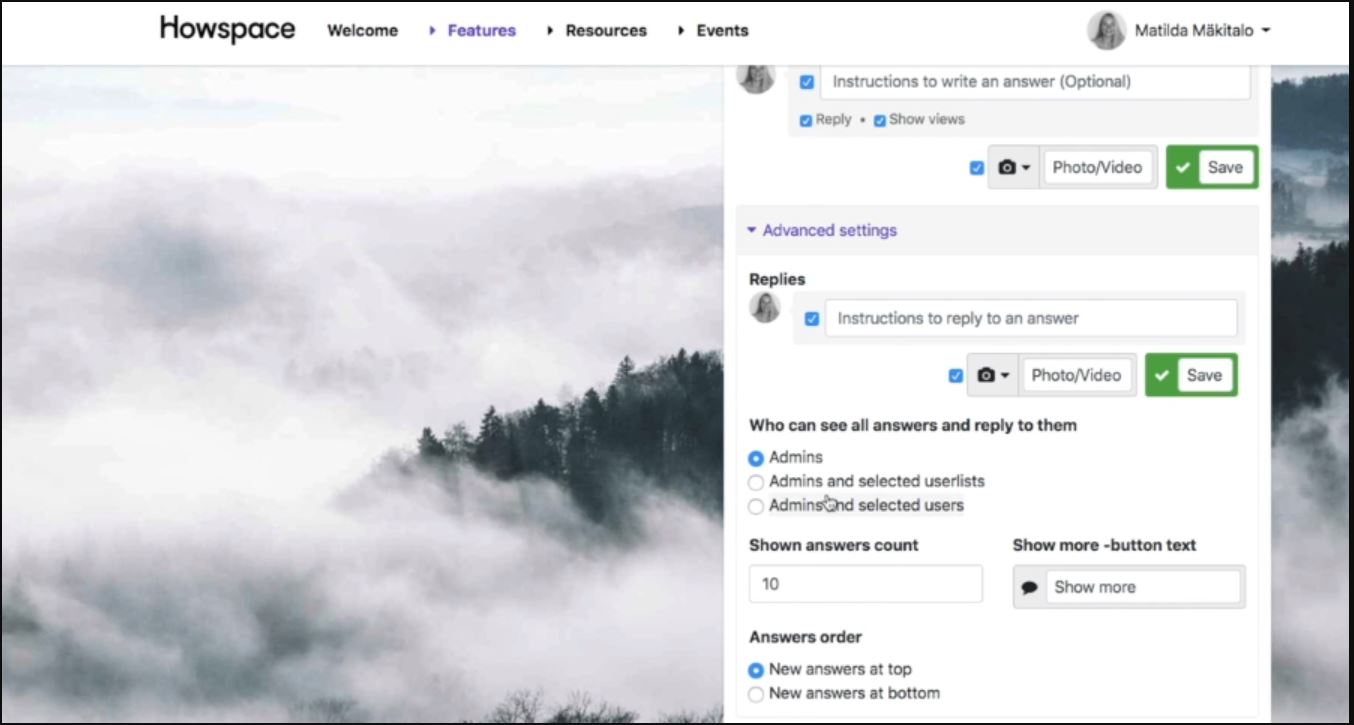Click 'Instructions to write an answer (Optional)' field
The image size is (1354, 725).
[1035, 82]
